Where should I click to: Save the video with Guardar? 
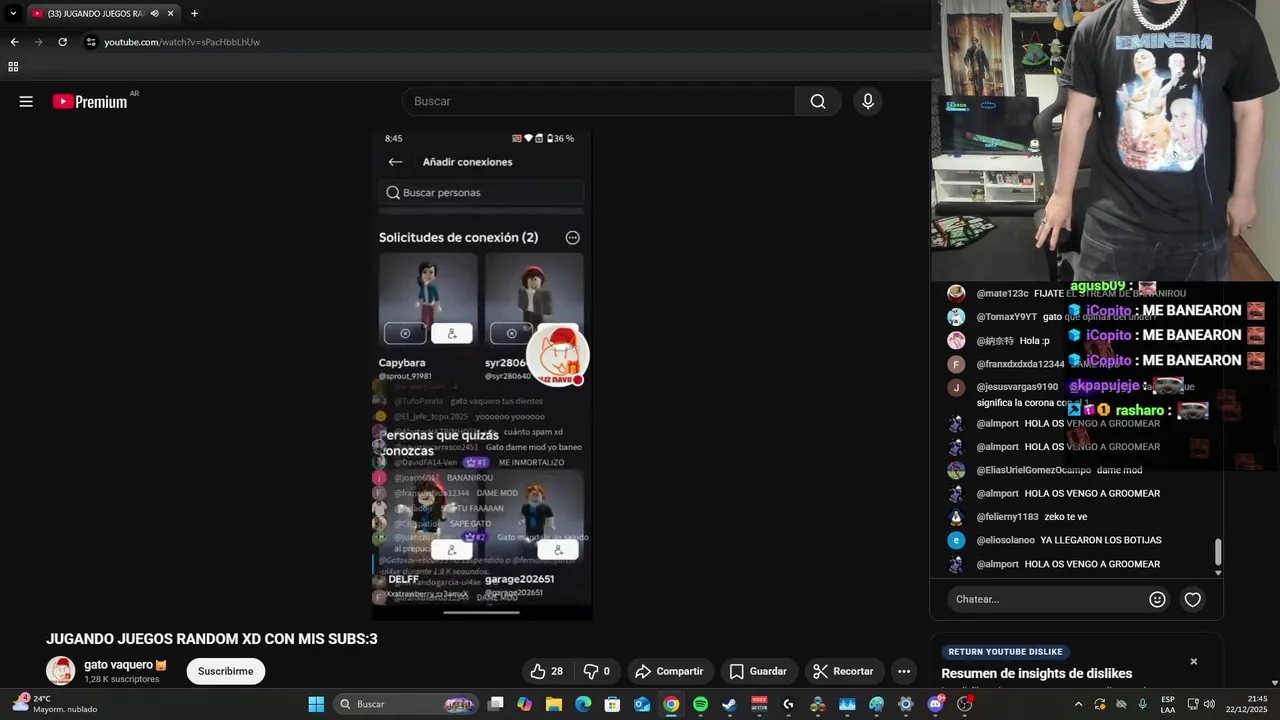(x=758, y=671)
